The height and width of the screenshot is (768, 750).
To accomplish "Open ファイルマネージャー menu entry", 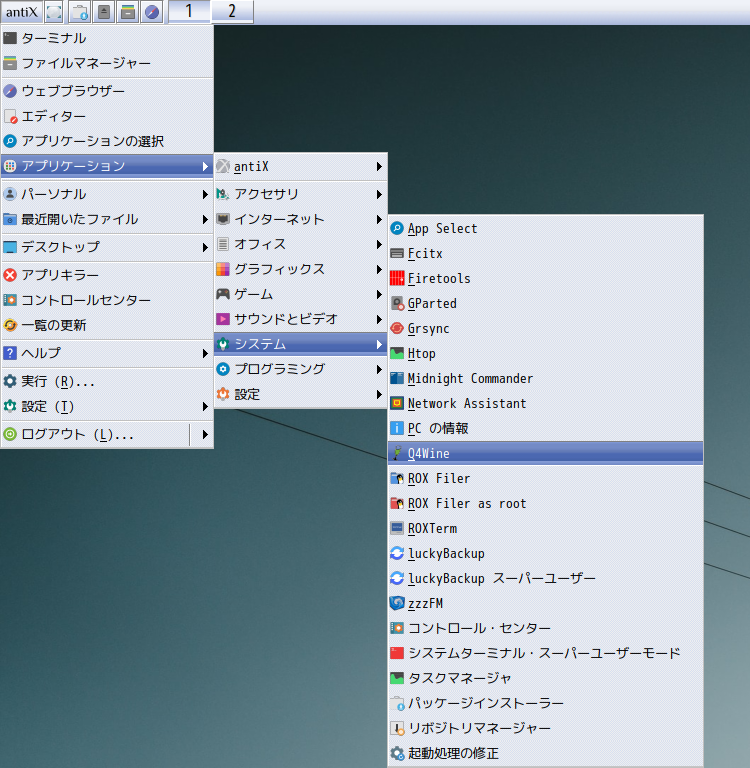I will (107, 63).
